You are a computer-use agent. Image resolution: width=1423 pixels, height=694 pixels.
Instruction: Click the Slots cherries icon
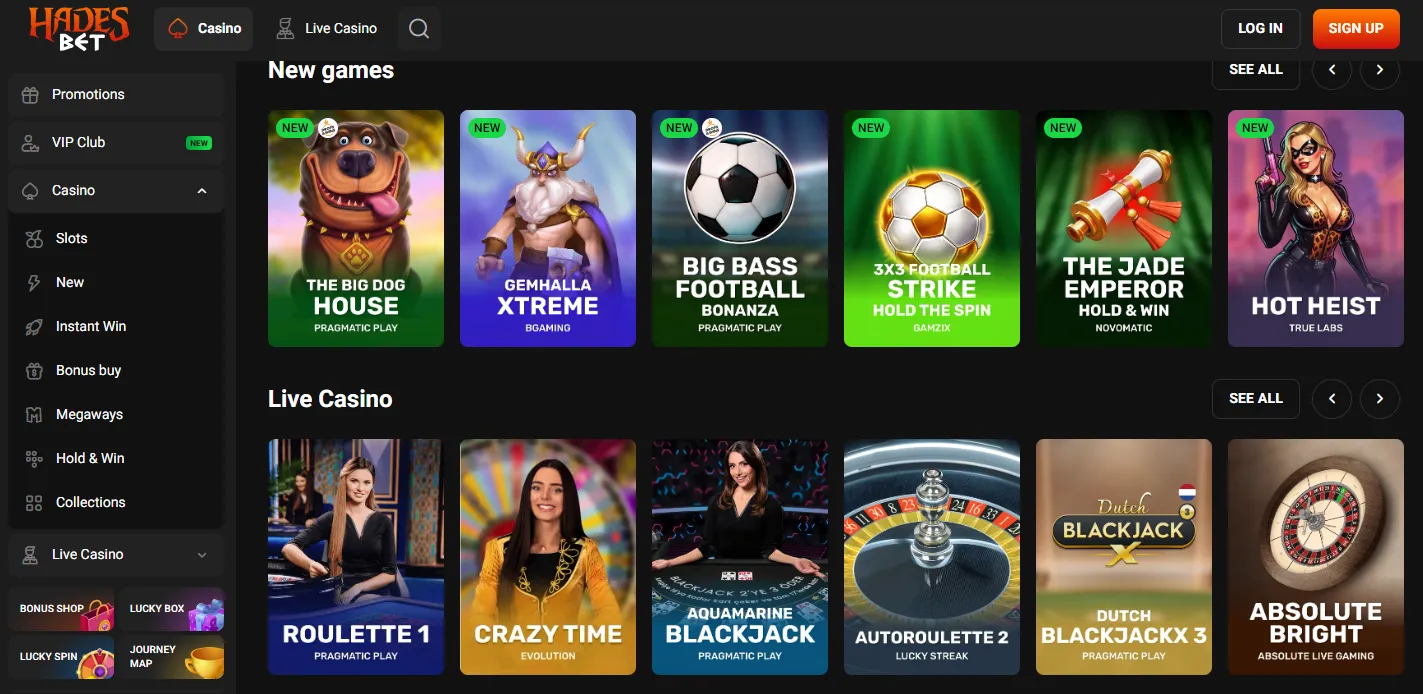coord(34,238)
